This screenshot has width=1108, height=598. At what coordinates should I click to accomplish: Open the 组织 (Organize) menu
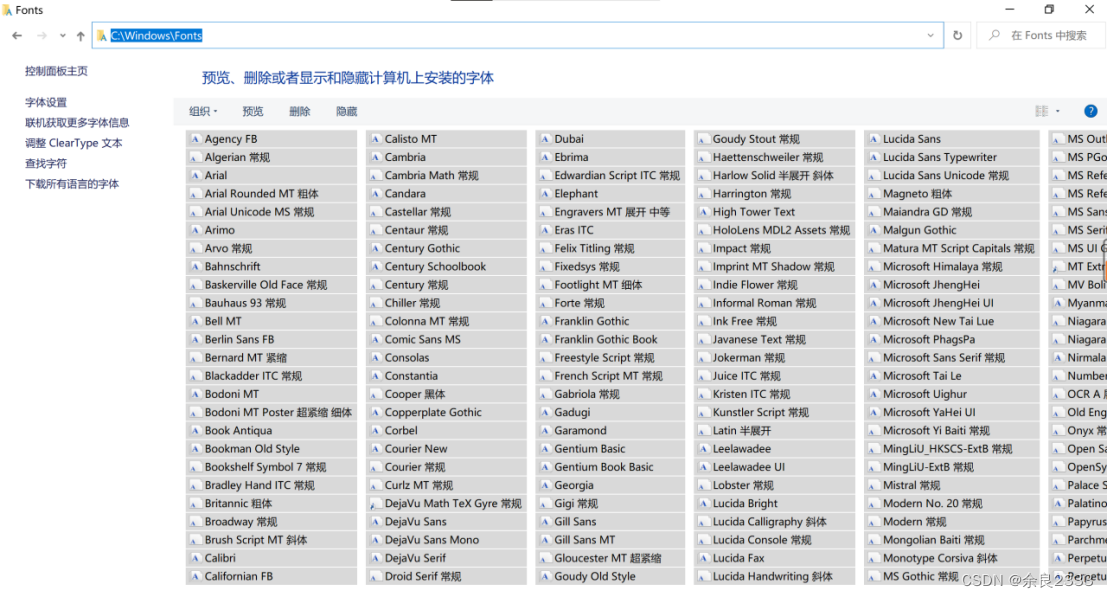click(x=203, y=111)
